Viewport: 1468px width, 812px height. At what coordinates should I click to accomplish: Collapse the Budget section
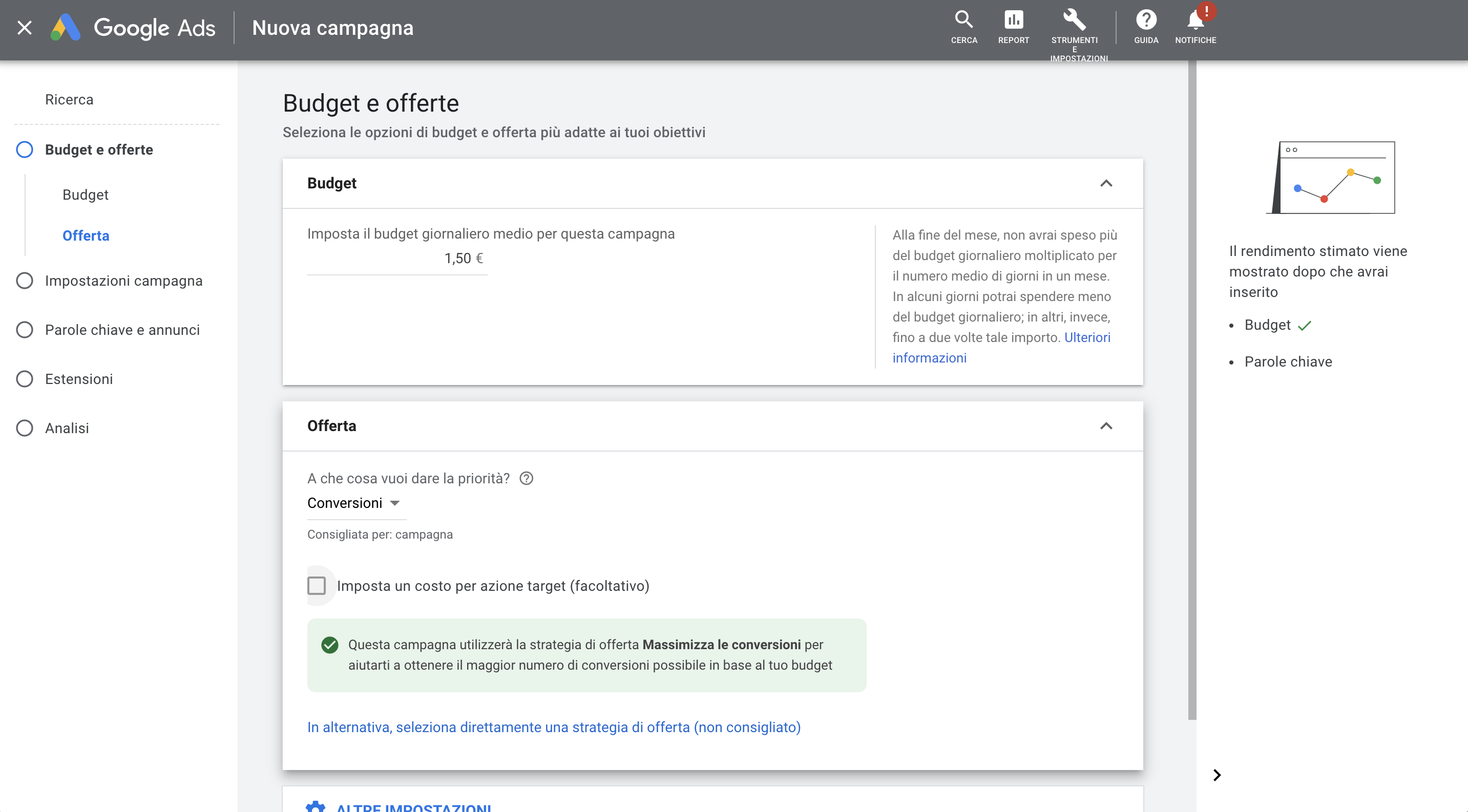coord(1105,183)
